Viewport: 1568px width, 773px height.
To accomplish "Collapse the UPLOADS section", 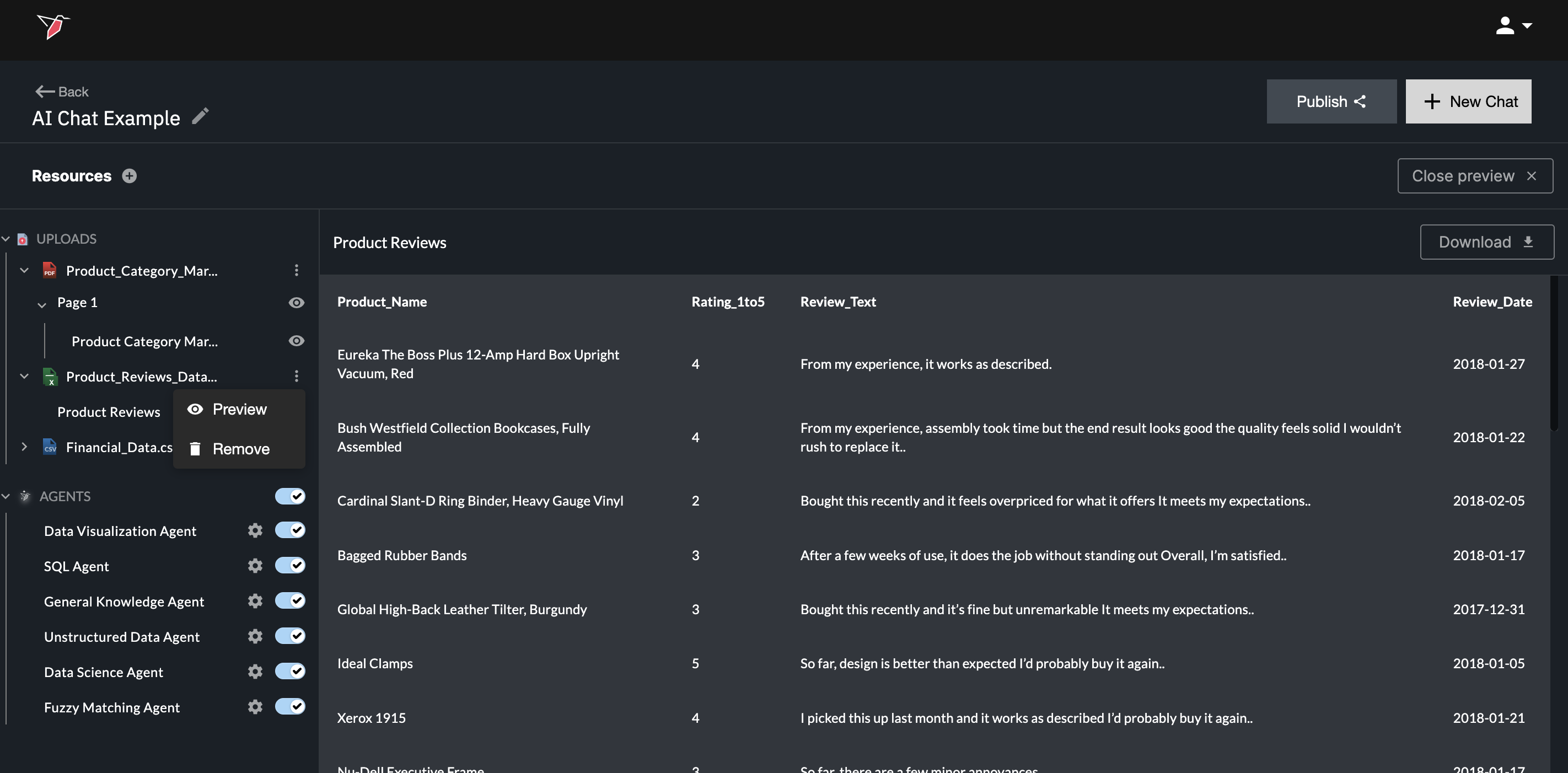I will [x=6, y=239].
